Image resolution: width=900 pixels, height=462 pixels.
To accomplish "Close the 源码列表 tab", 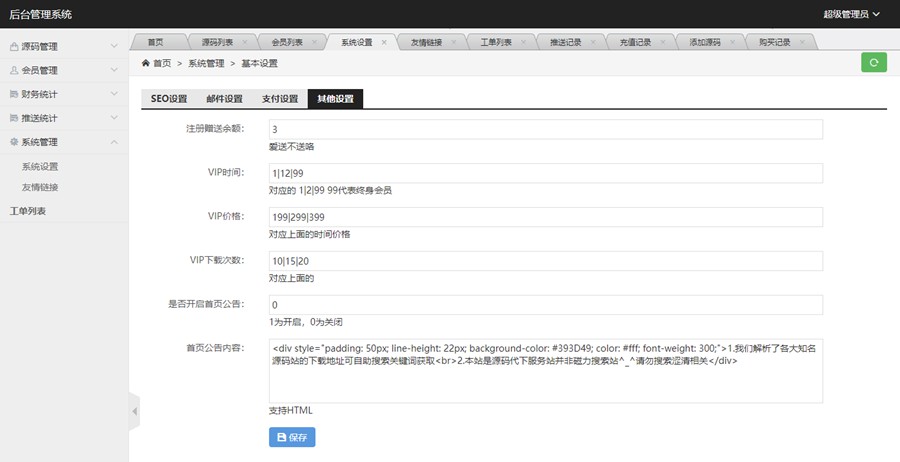I will click(244, 42).
